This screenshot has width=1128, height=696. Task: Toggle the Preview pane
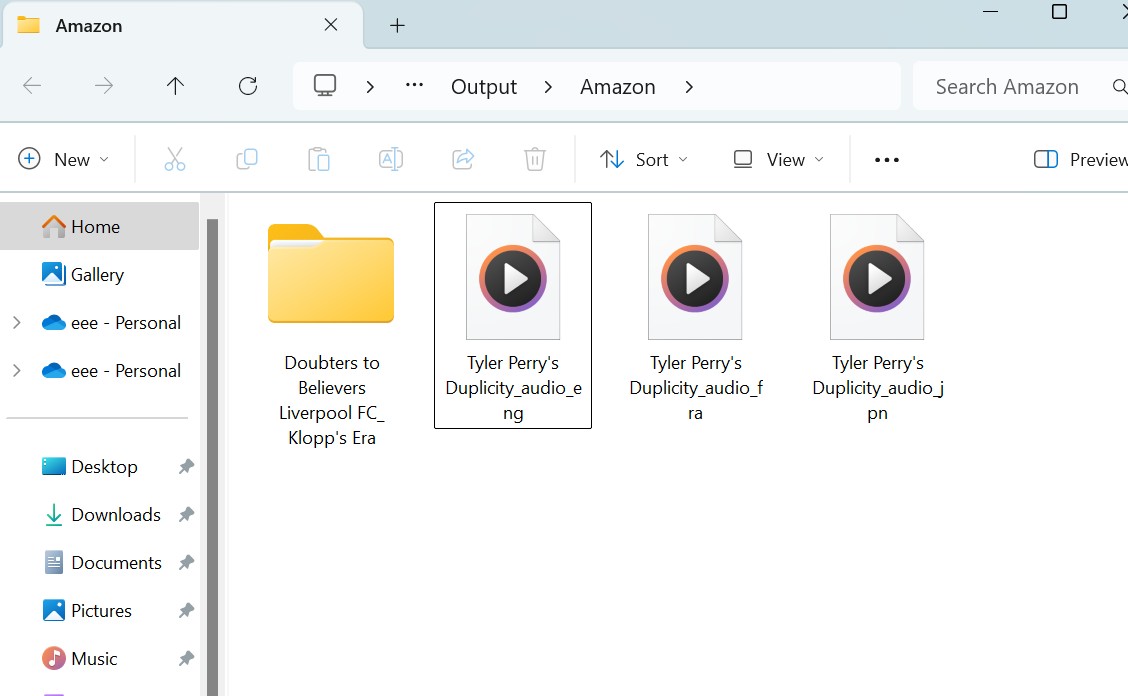pyautogui.click(x=1079, y=159)
